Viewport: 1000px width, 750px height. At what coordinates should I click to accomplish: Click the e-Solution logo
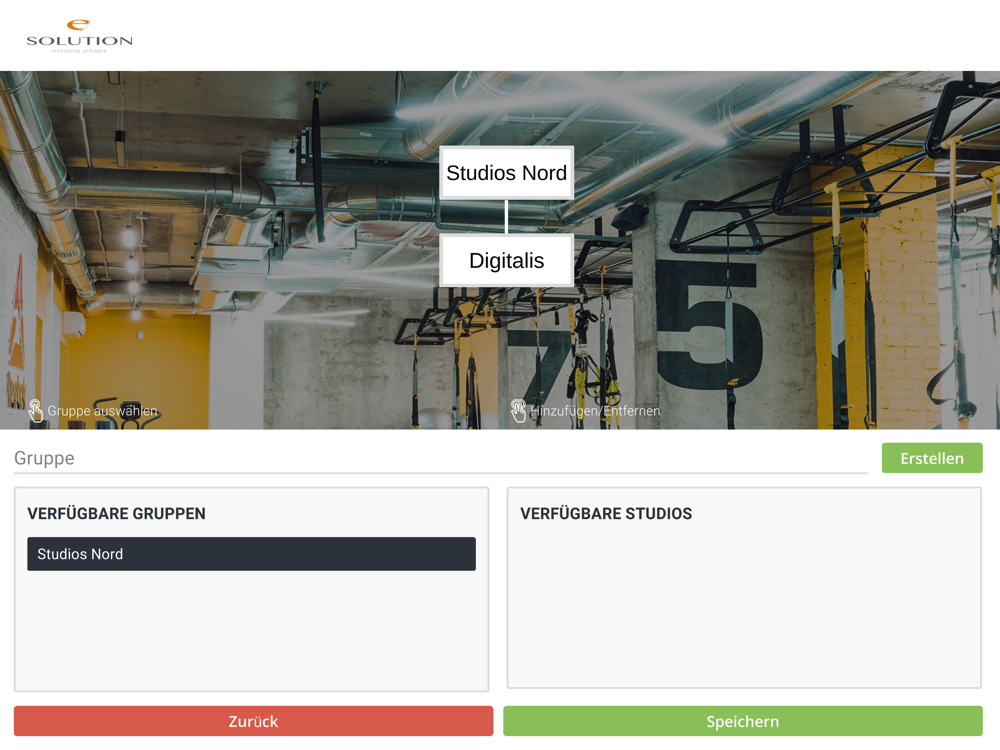[x=79, y=36]
